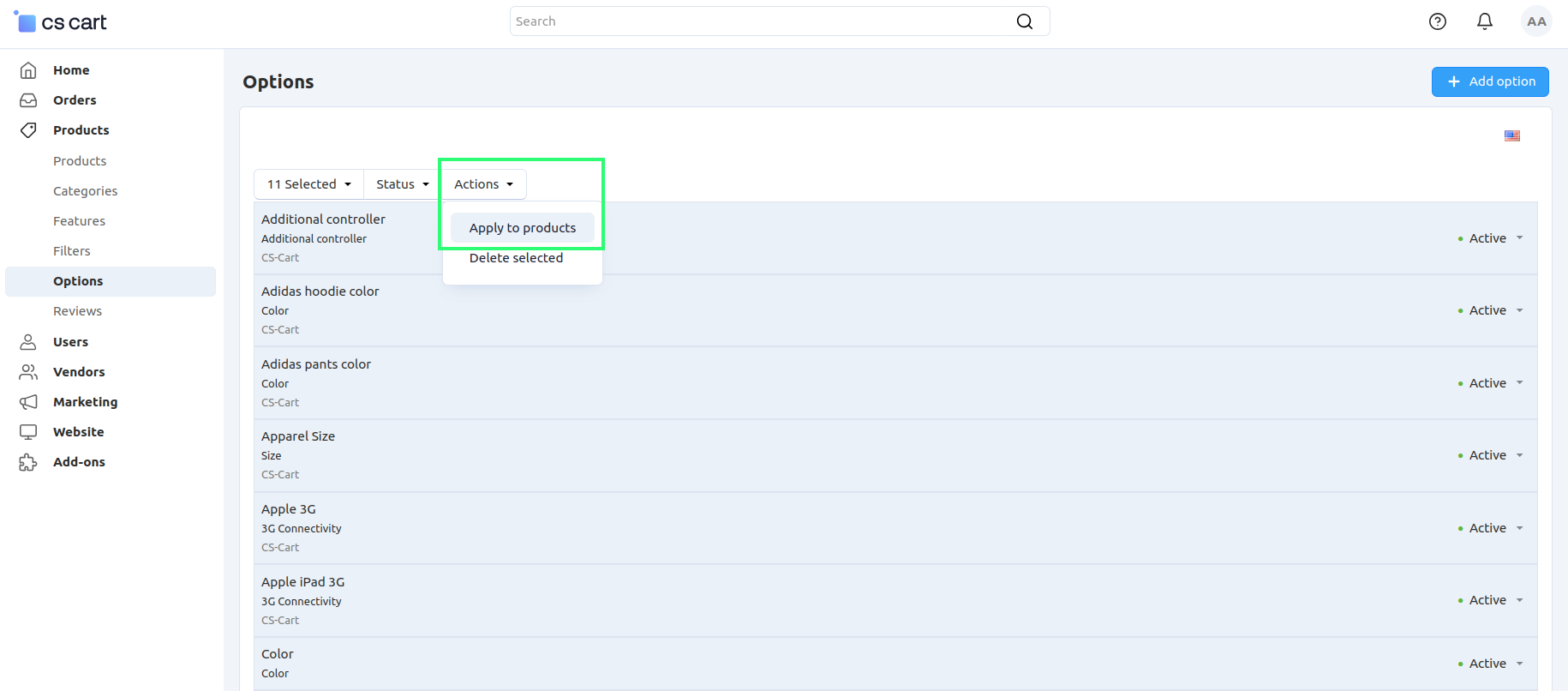
Task: Open the Orders section in the sidebar
Action: tap(75, 100)
